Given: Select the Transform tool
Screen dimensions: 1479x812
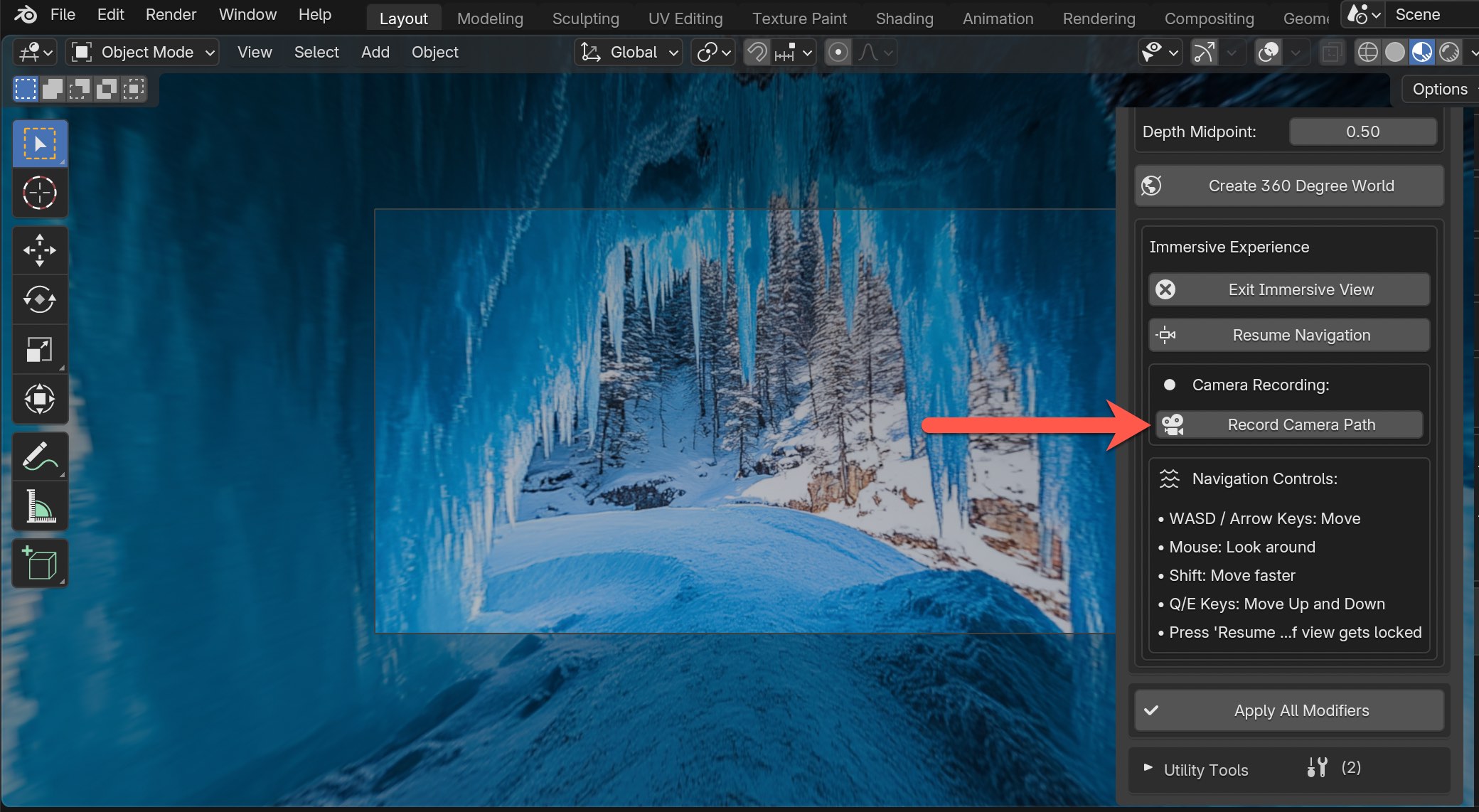Looking at the screenshot, I should pos(40,399).
